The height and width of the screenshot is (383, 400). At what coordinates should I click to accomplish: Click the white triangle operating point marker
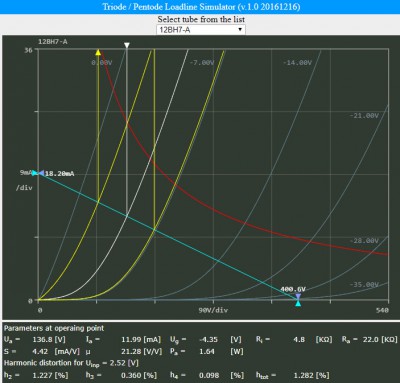tap(127, 45)
